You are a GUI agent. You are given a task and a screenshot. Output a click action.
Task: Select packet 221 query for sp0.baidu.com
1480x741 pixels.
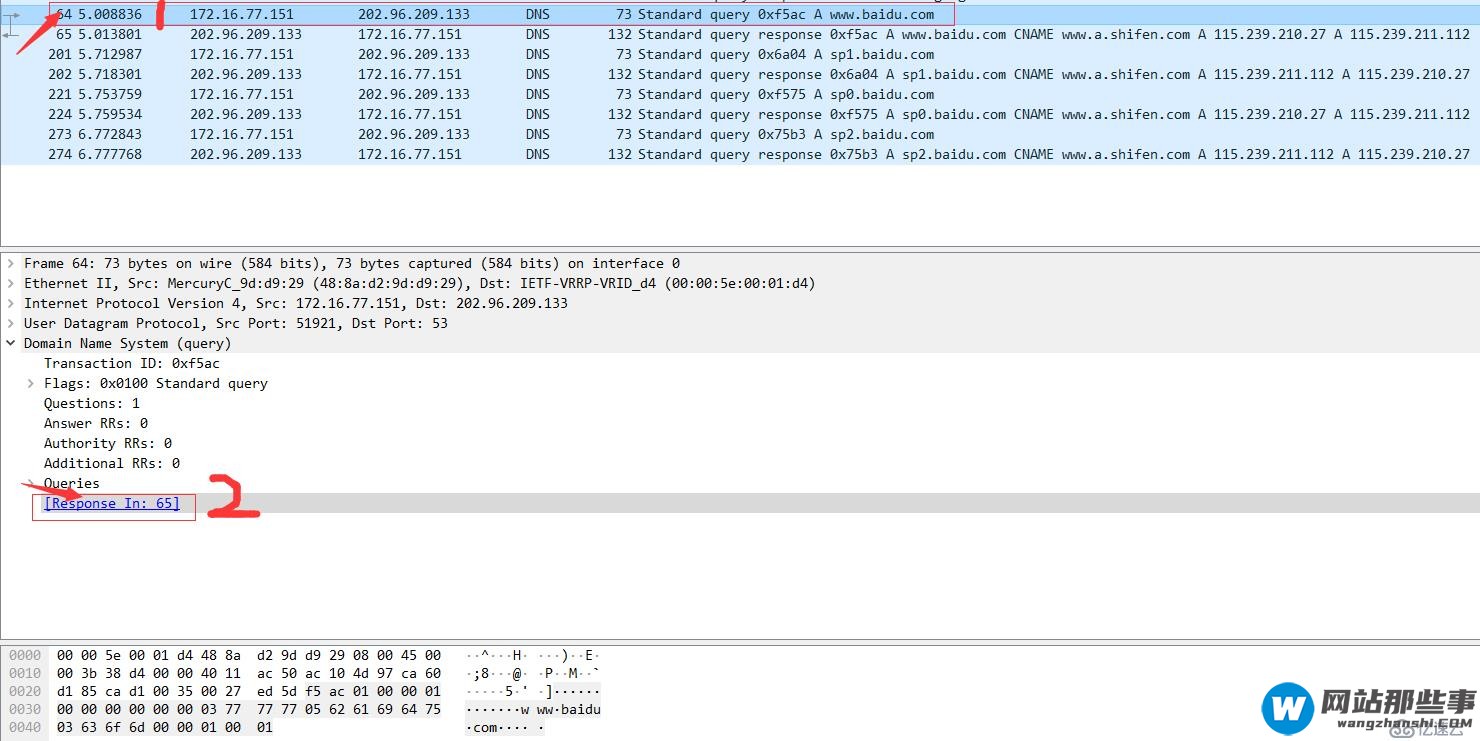point(740,94)
